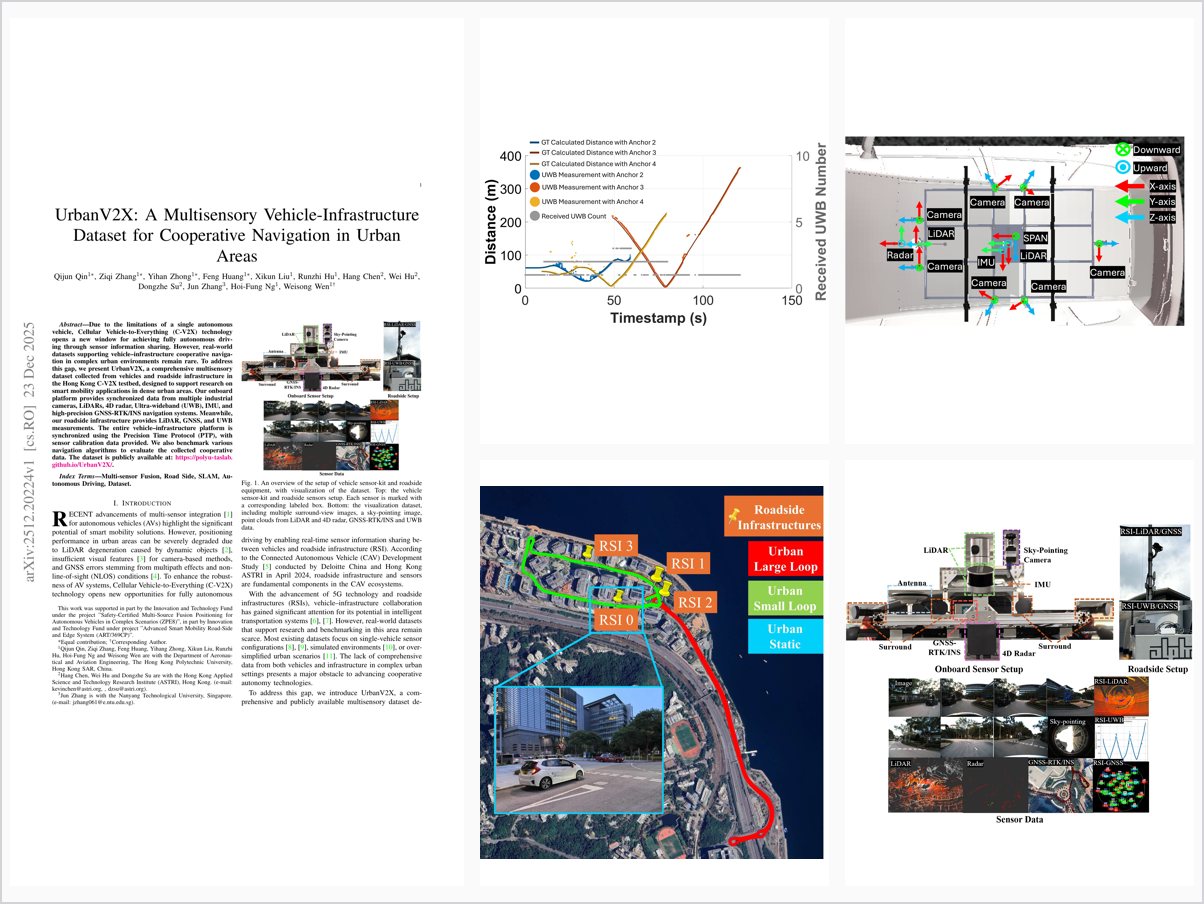The image size is (1204, 904).
Task: Open the small Fig. 1 image on the first page
Action: [x=331, y=397]
